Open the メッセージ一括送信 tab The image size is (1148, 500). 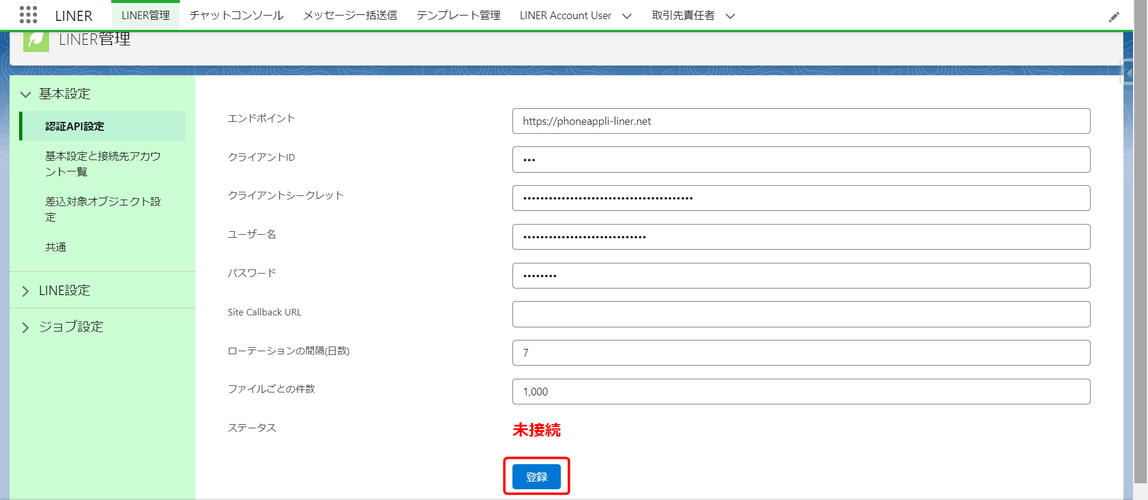tap(349, 16)
